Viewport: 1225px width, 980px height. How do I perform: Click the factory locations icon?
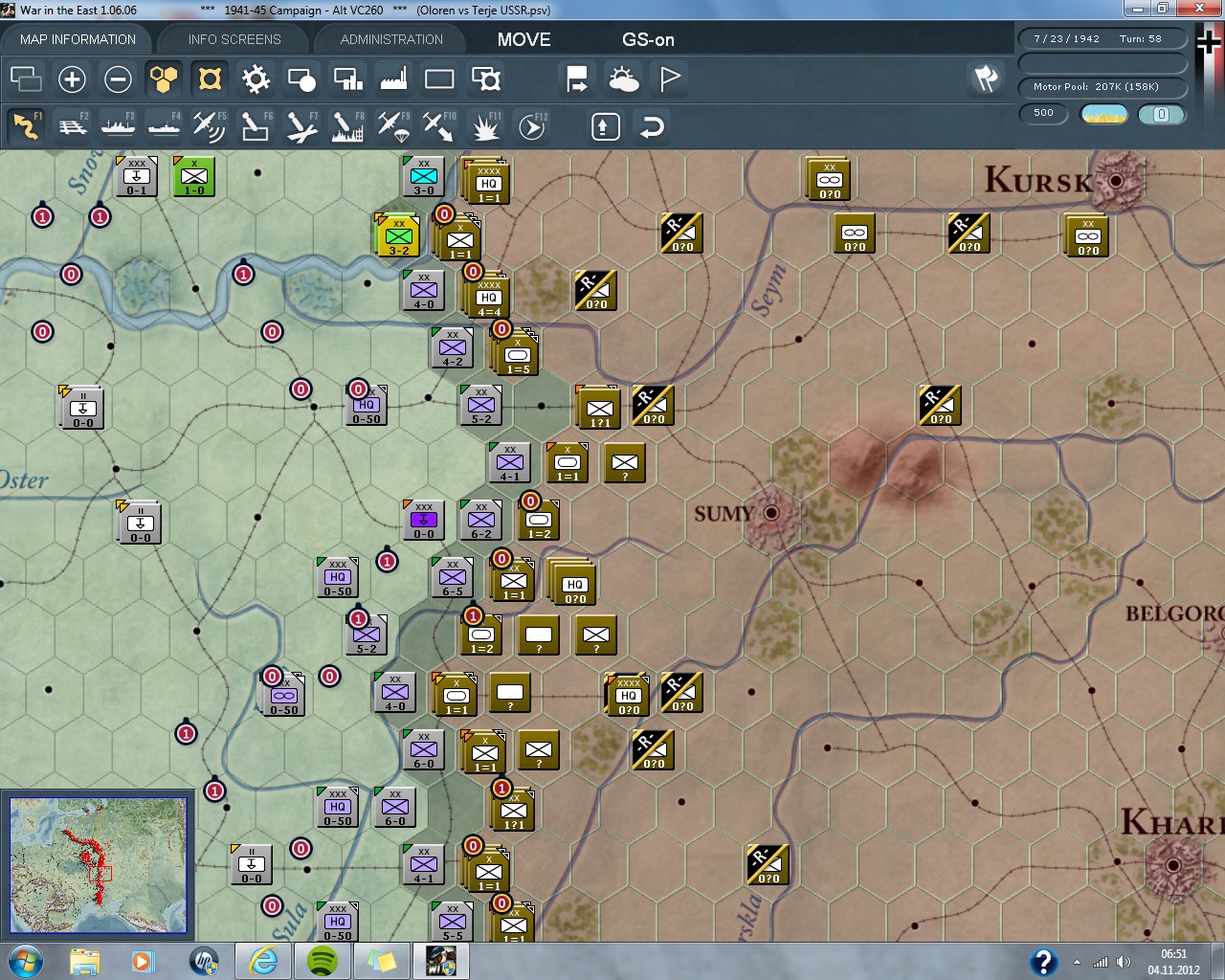point(393,79)
